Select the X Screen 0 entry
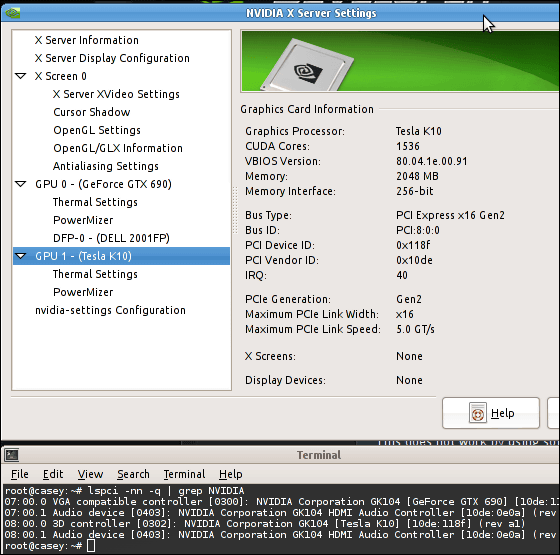 point(60,76)
